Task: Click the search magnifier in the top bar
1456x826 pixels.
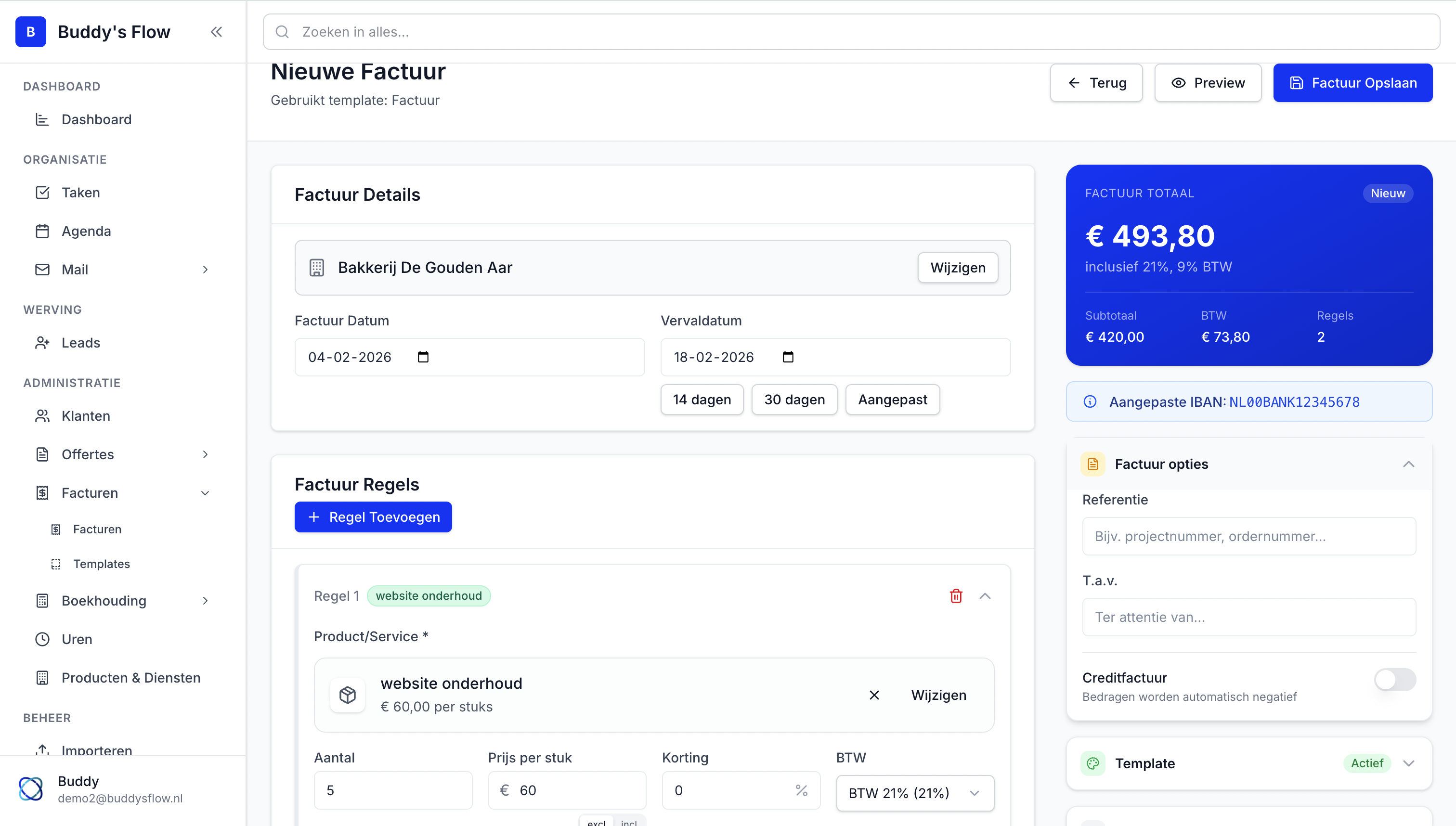Action: click(283, 32)
